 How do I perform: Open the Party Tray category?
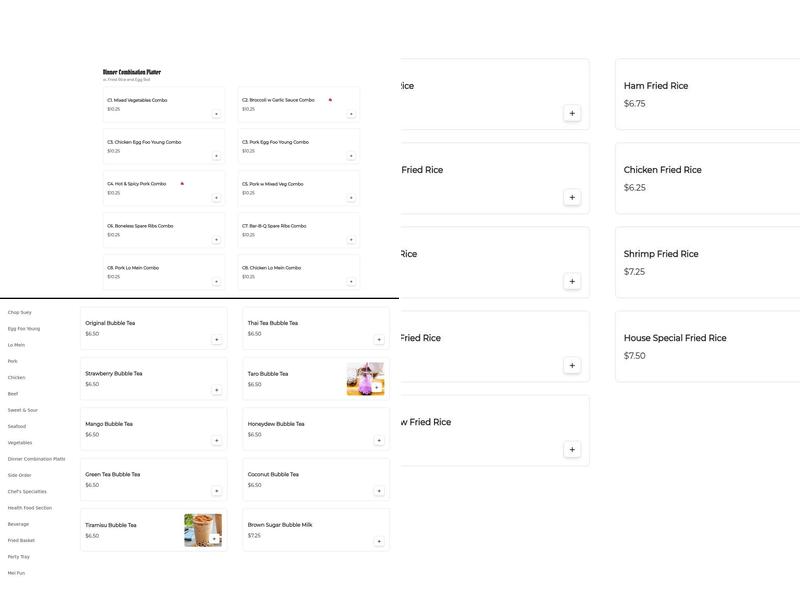pyautogui.click(x=19, y=556)
